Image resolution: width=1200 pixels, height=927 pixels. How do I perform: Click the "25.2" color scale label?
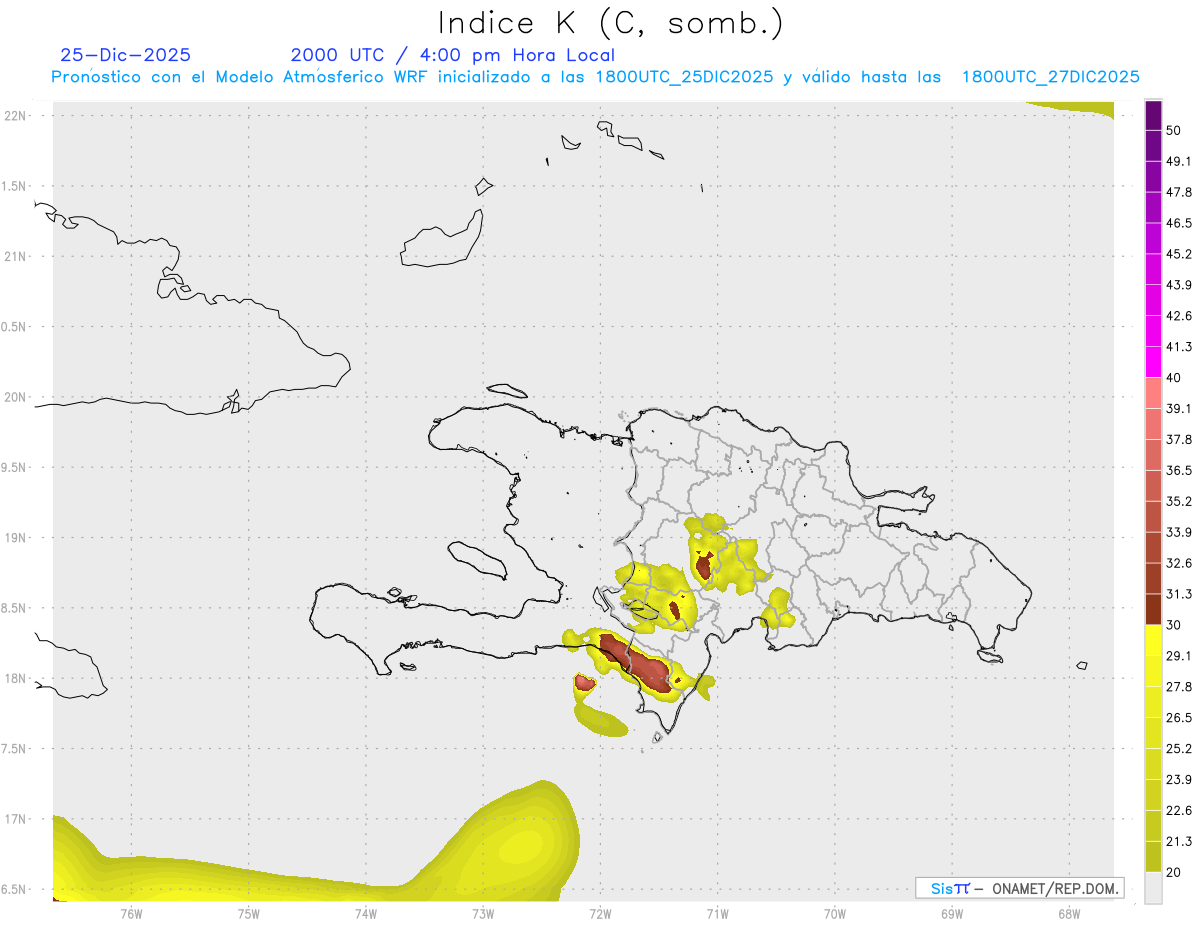[1179, 749]
